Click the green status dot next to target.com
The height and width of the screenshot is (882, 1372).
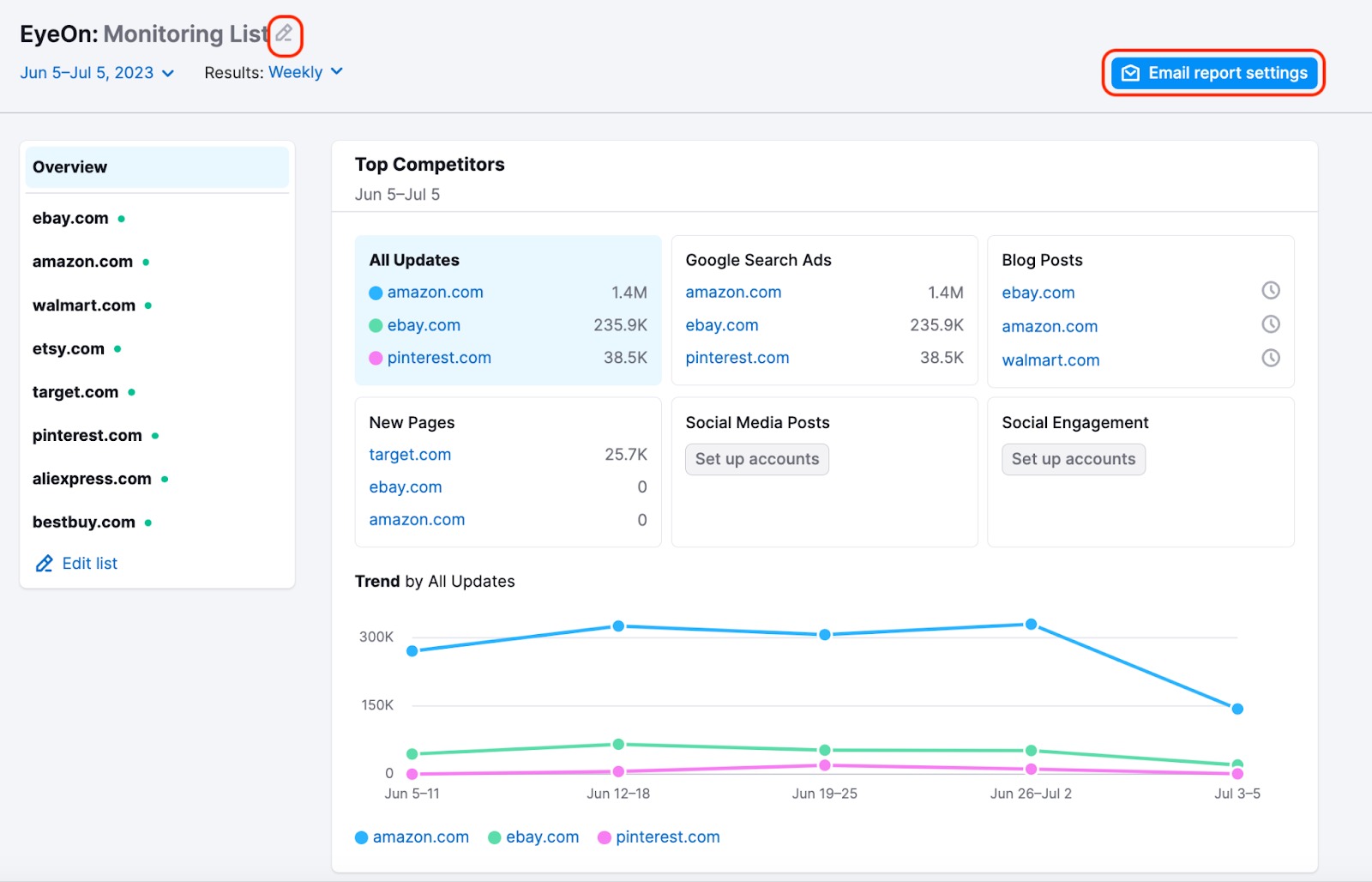[x=132, y=392]
